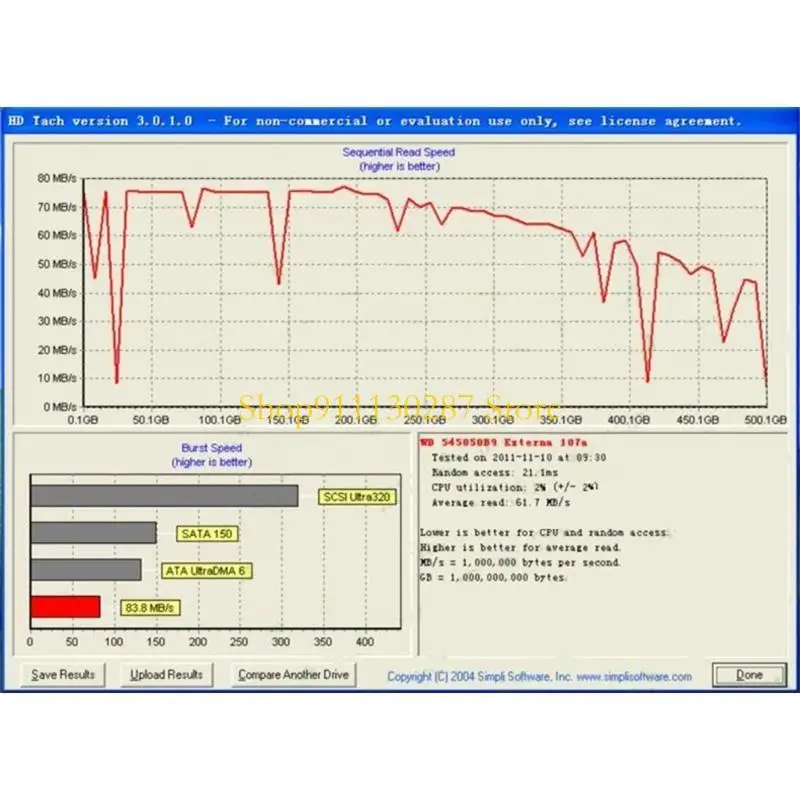This screenshot has width=800, height=800.
Task: Click the SCSI Ultra320 yellow label
Action: click(354, 497)
